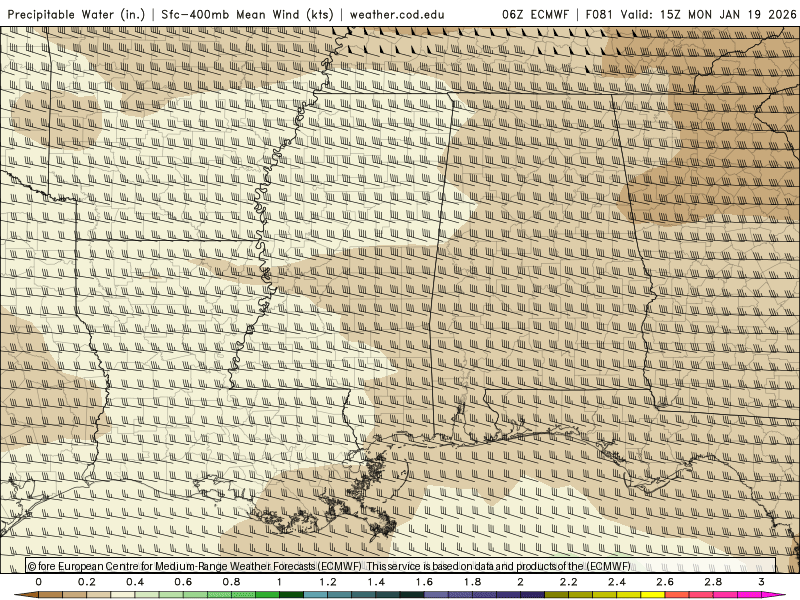This screenshot has height=600, width=800.
Task: Click the '1.2' label on the color scale
Action: click(x=328, y=582)
